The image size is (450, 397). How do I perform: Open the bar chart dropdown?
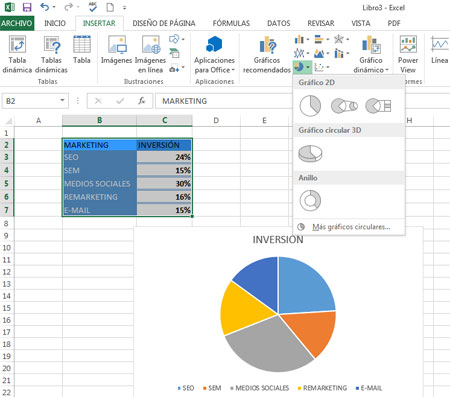(x=322, y=40)
